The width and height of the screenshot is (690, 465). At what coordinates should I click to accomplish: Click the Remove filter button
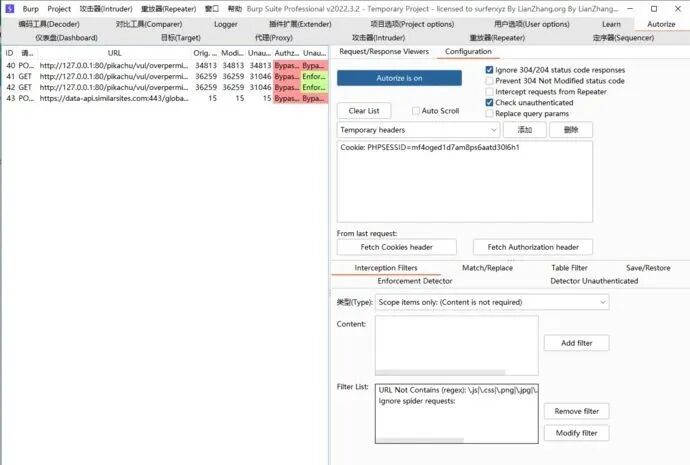576,411
